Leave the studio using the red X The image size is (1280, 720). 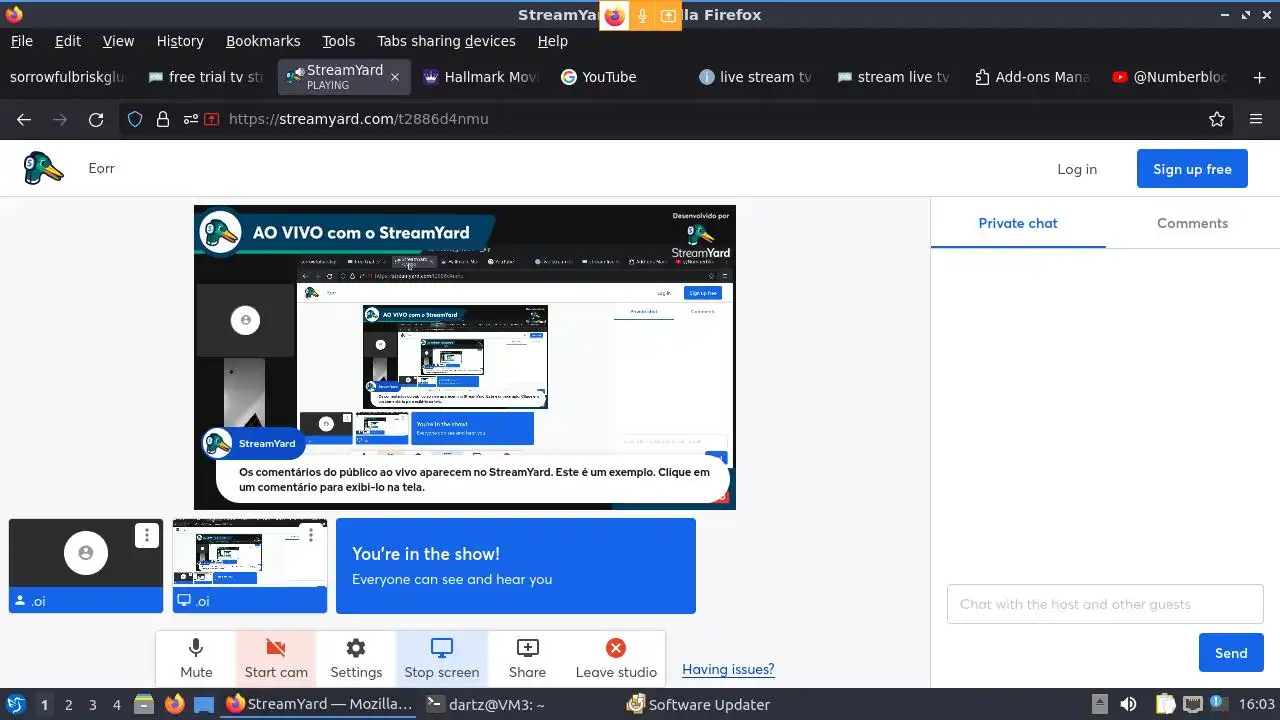[616, 658]
